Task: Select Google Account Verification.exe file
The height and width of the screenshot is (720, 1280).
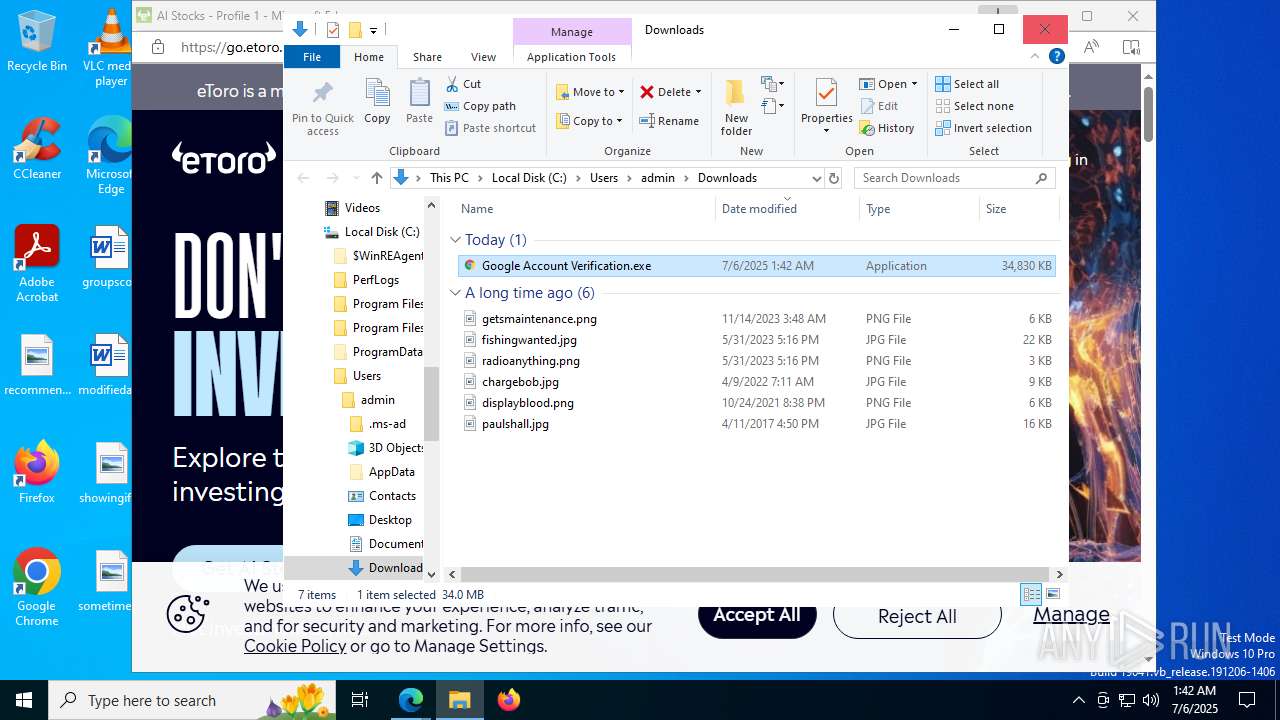Action: (756, 266)
